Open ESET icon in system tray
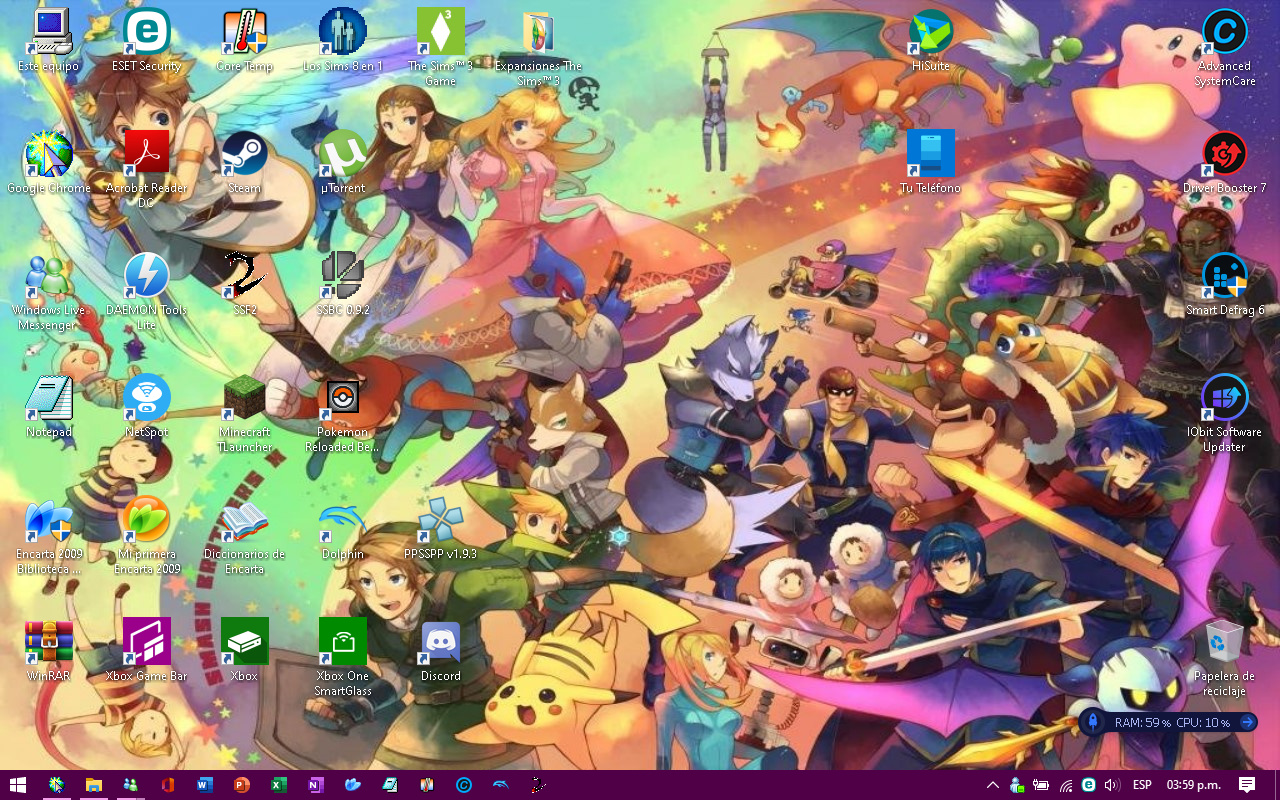Screen dimensions: 1280x800 tap(1088, 785)
